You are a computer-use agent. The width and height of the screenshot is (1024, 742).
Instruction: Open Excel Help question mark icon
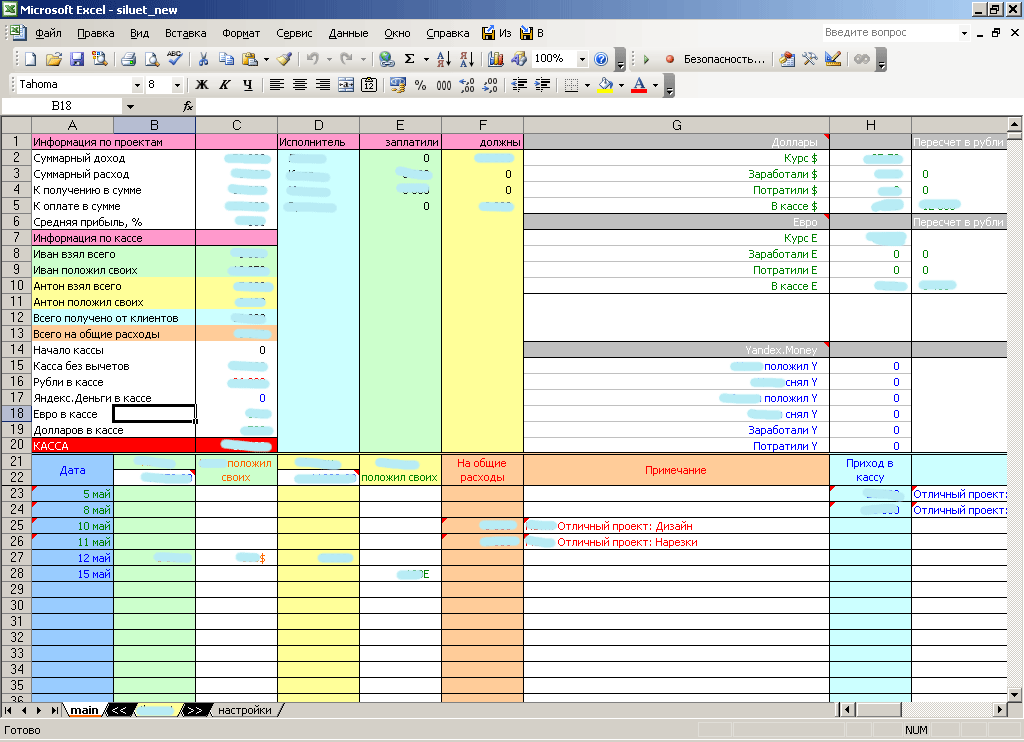pyautogui.click(x=601, y=59)
